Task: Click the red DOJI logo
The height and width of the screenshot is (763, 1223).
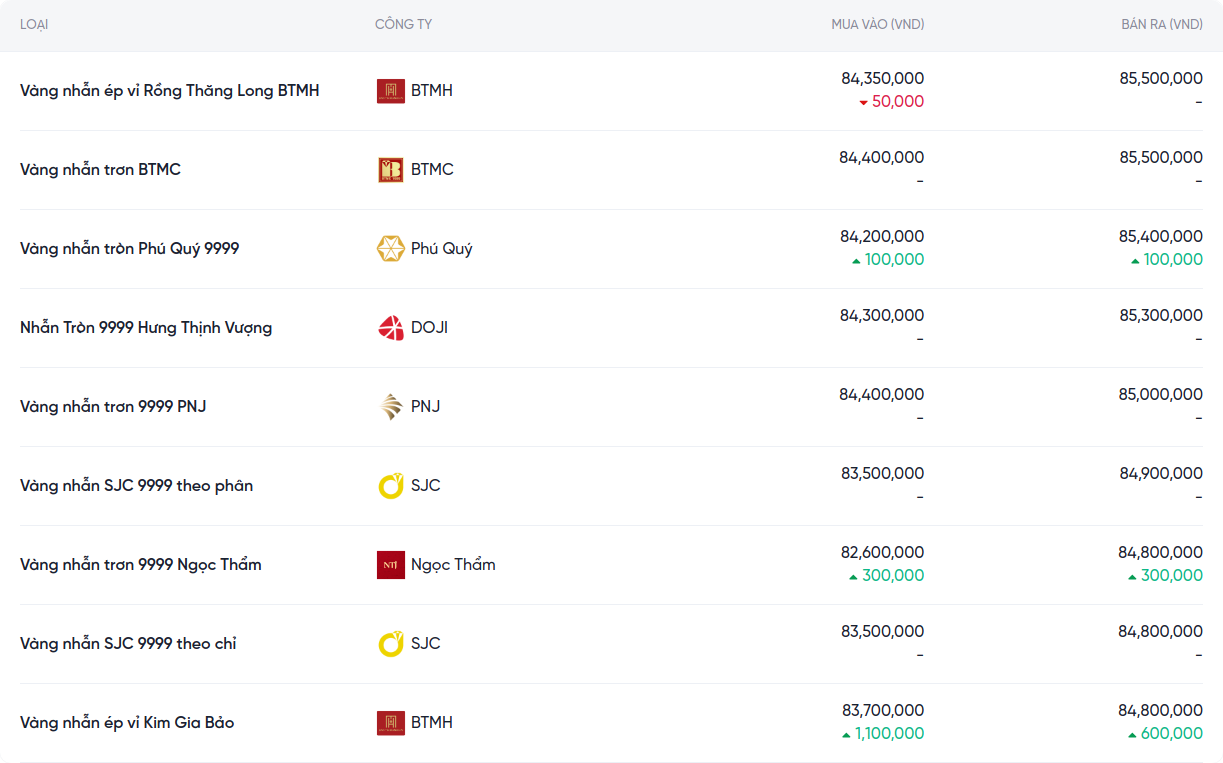Action: 390,328
